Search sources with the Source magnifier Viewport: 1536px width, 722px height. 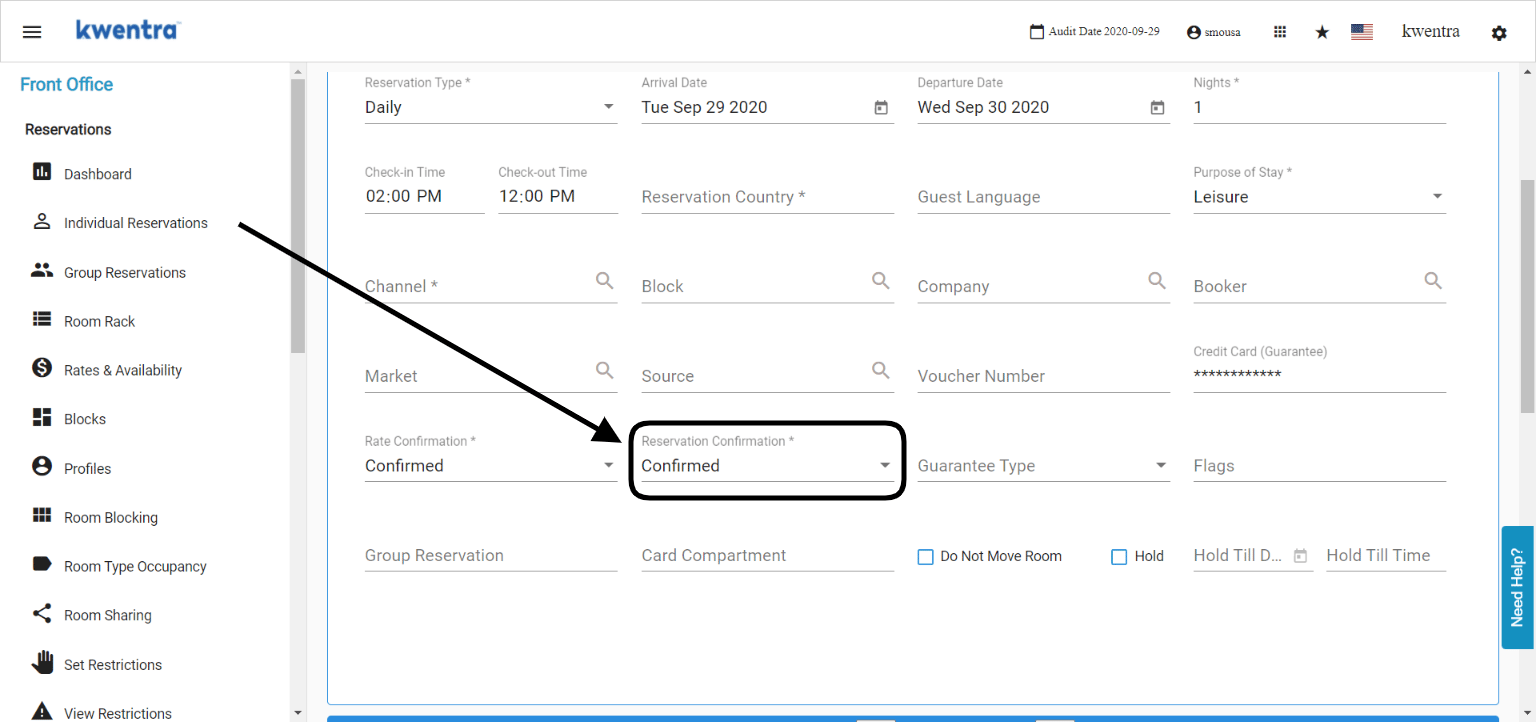[881, 371]
